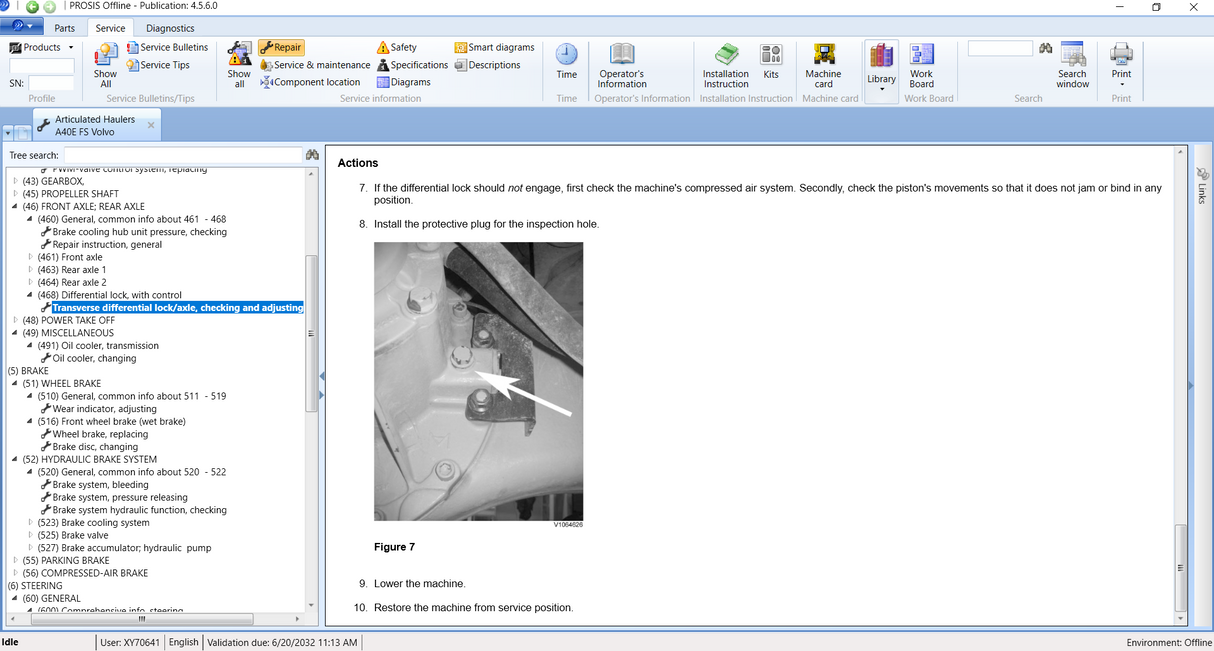Click the Forward navigation arrow
Viewport: 1214px width, 651px height.
pyautogui.click(x=50, y=7)
